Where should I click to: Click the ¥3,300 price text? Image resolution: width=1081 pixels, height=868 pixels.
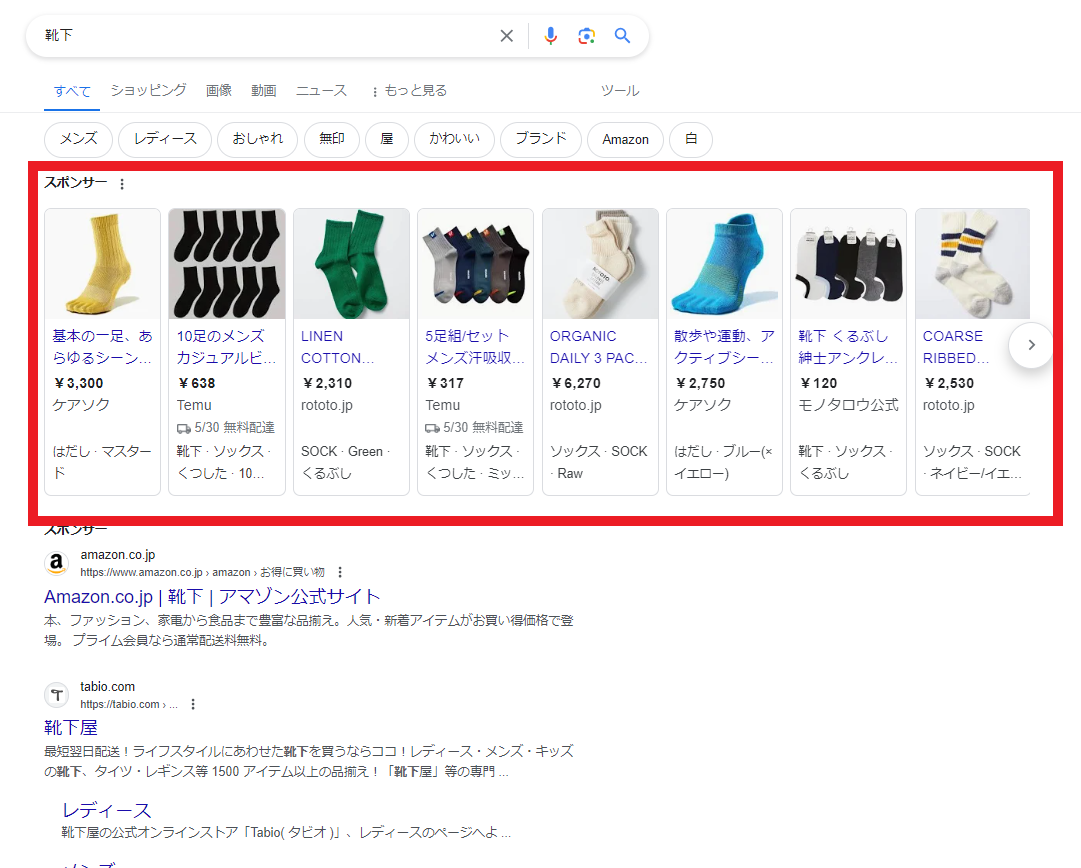click(79, 383)
